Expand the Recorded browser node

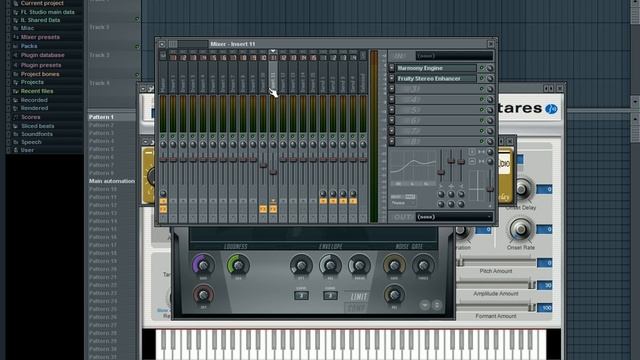click(x=9, y=100)
